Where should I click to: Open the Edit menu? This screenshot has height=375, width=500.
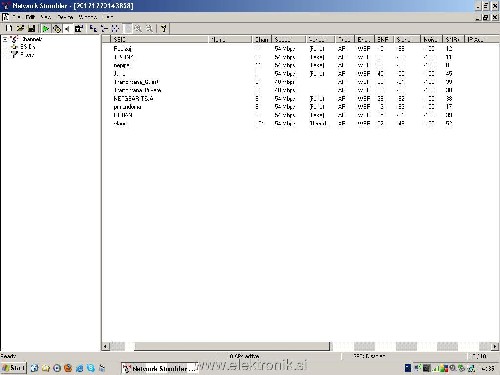click(30, 17)
